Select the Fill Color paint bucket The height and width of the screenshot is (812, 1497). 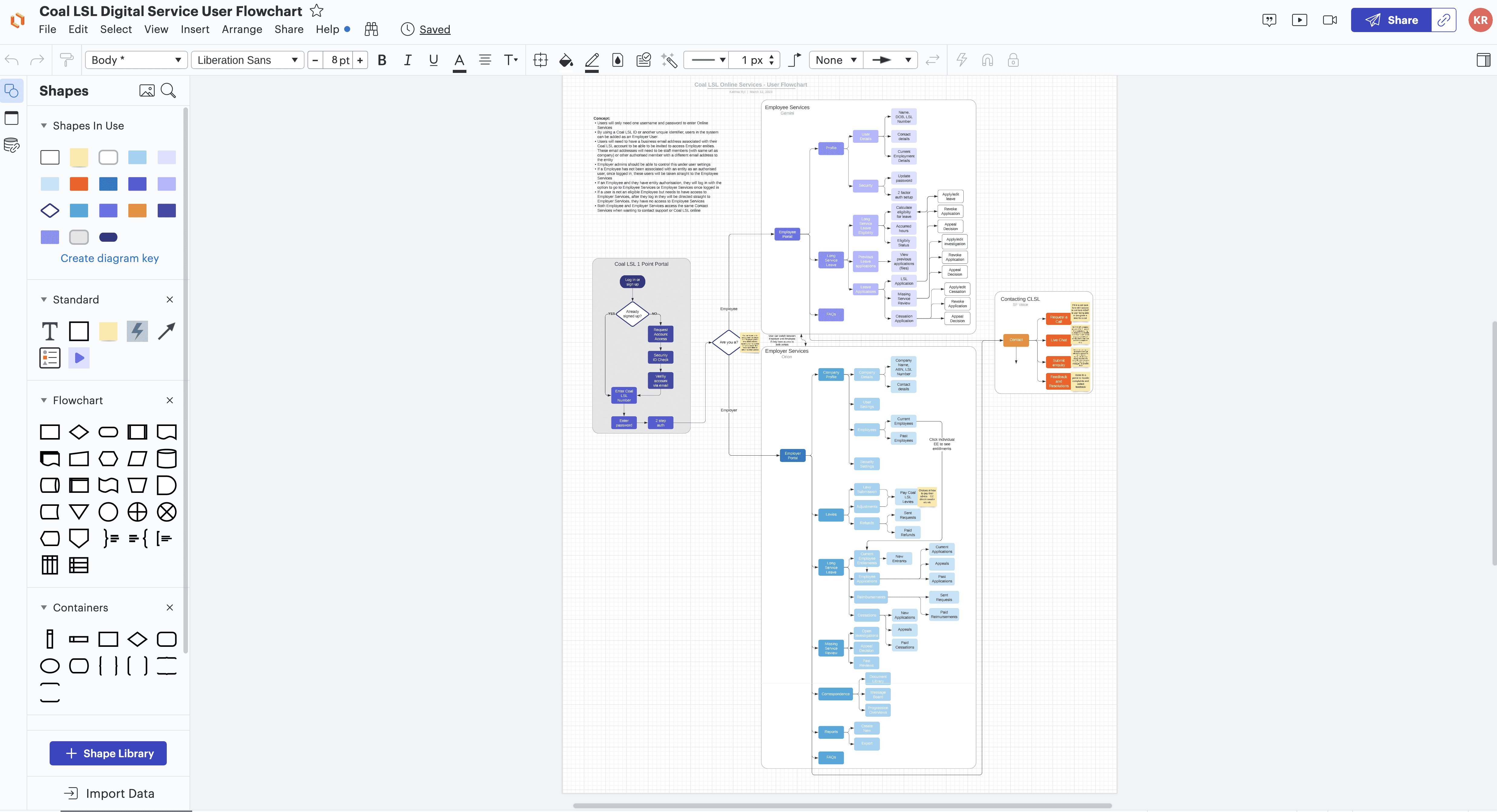pyautogui.click(x=565, y=61)
